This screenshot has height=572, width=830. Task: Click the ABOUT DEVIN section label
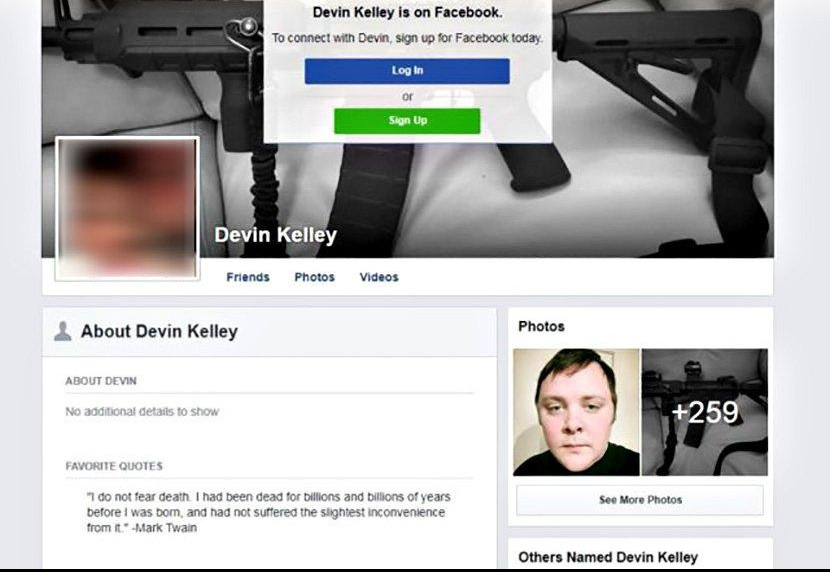101,381
